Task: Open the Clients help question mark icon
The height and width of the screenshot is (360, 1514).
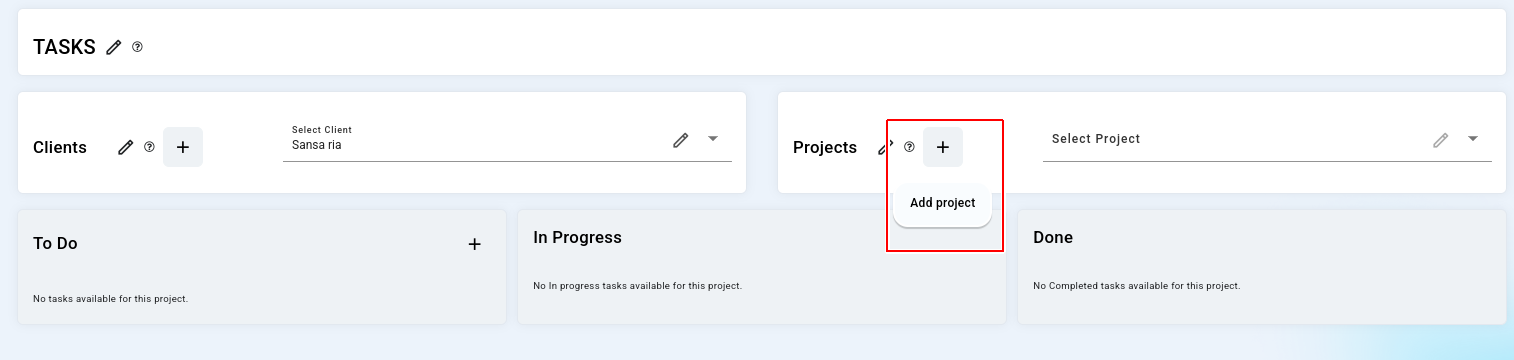Action: [x=149, y=147]
